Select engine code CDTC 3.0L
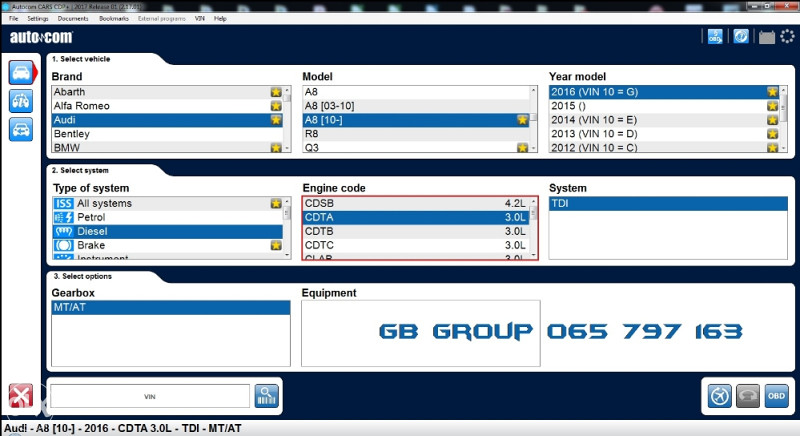Viewport: 800px width, 436px height. (416, 245)
